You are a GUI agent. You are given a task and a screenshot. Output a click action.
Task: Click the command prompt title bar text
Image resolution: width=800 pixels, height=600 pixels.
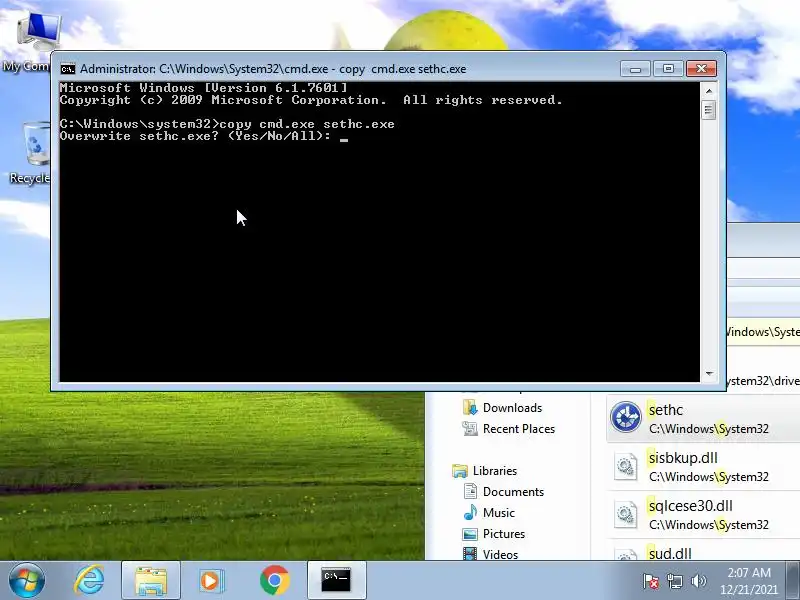click(273, 69)
